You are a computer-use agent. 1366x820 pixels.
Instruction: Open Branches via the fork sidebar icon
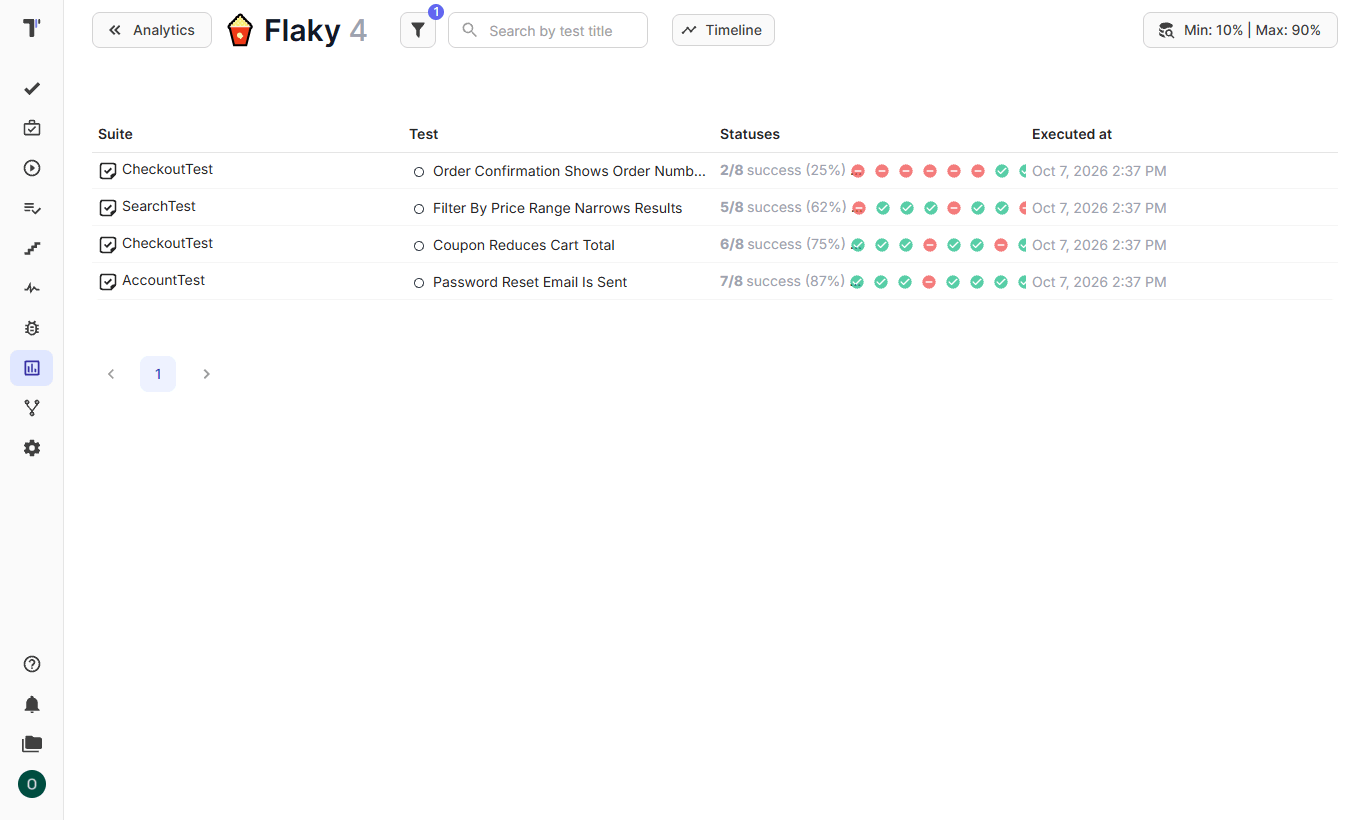[x=32, y=408]
